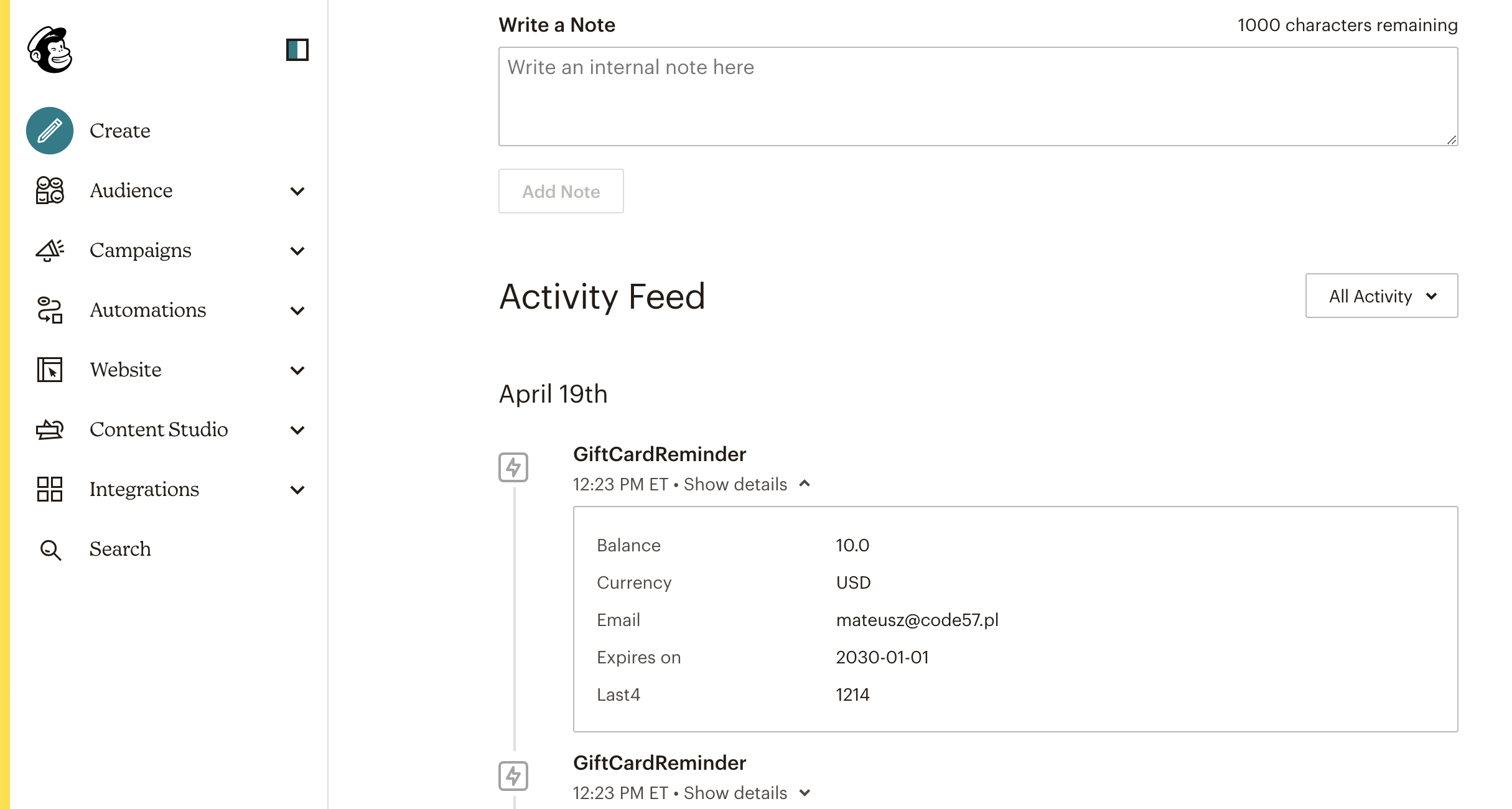Screen dimensions: 1512x809
Task: Open the Create menu item
Action: pos(120,131)
